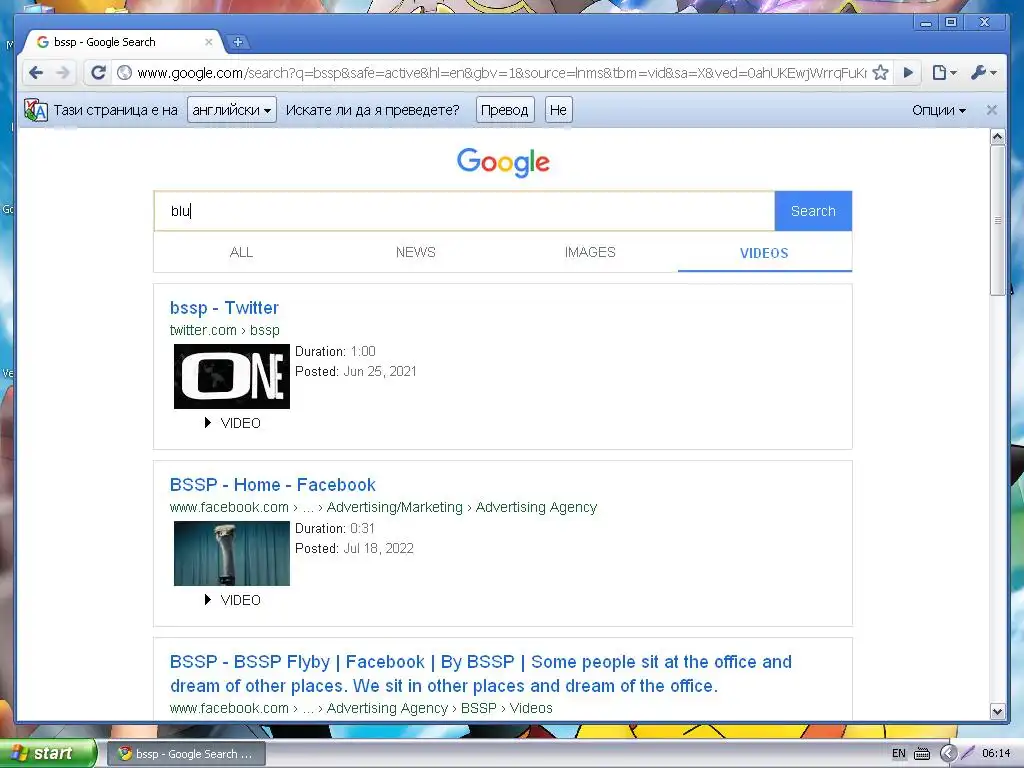This screenshot has width=1024, height=768.
Task: Expand VIDEO under the Facebook Home result
Action: 232,600
